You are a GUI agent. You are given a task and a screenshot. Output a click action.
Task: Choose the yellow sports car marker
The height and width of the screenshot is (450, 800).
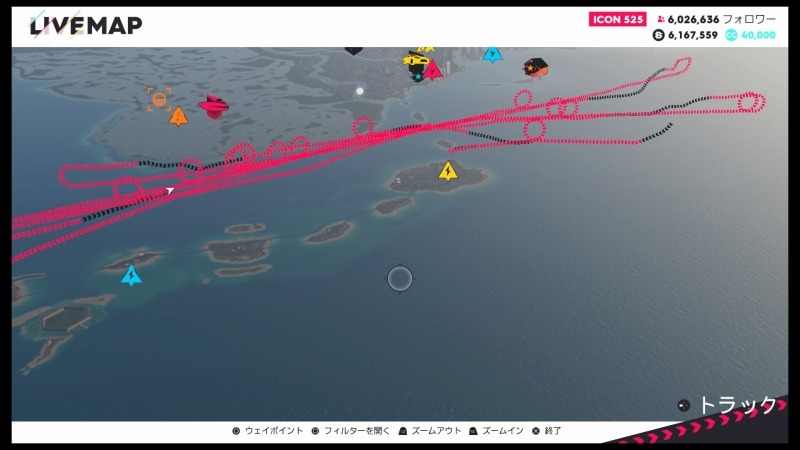415,59
